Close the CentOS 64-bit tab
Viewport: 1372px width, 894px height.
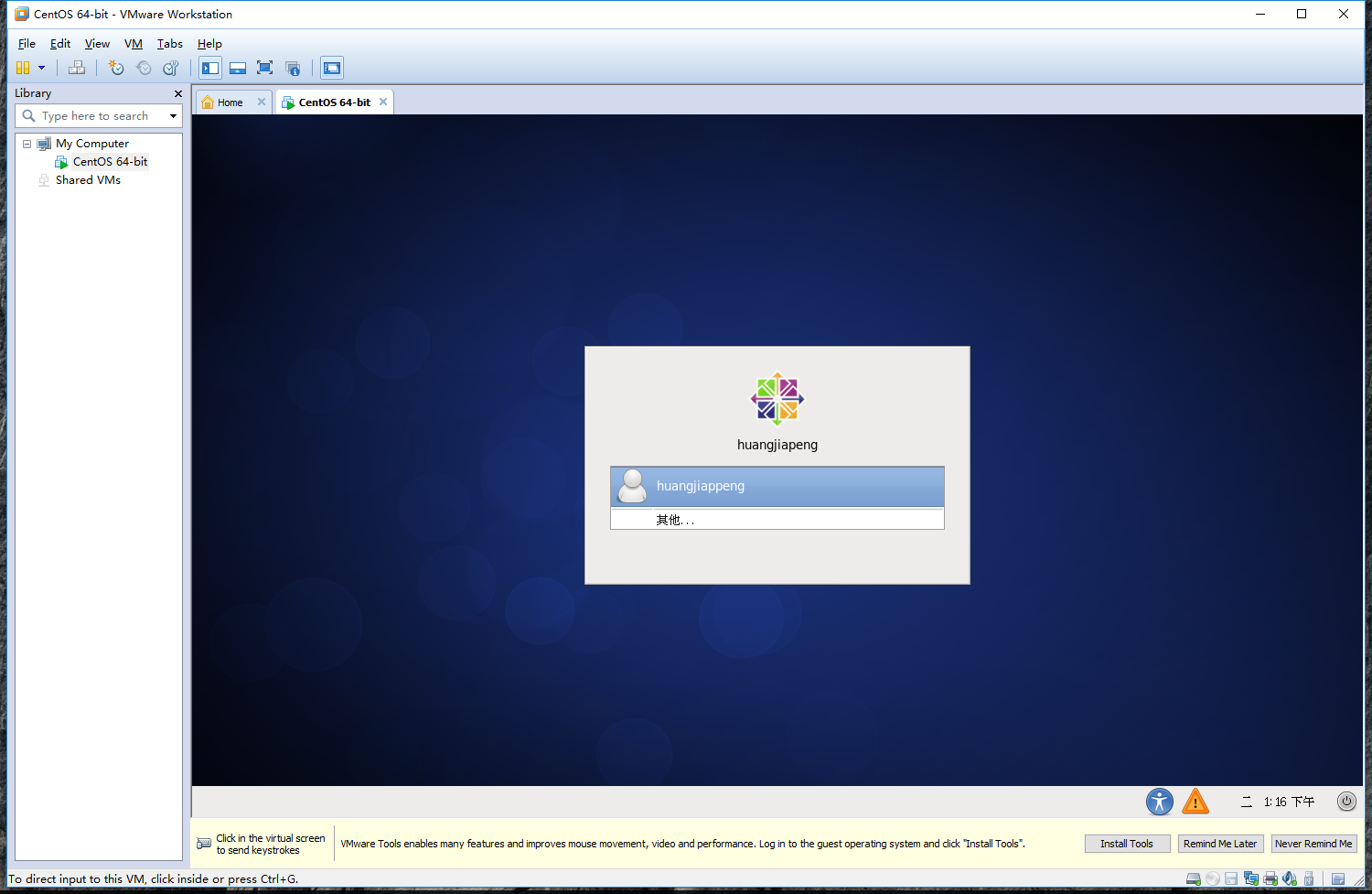coord(383,102)
